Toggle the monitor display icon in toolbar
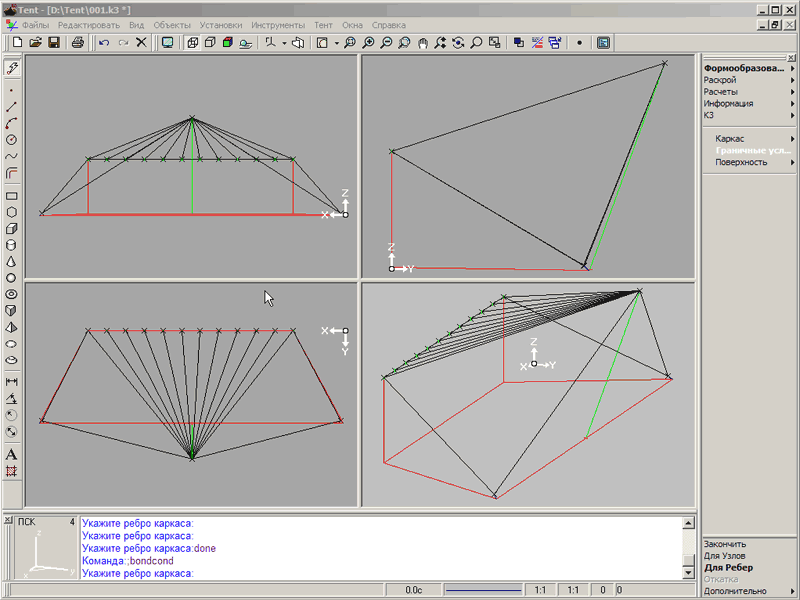The height and width of the screenshot is (600, 800). click(x=167, y=43)
